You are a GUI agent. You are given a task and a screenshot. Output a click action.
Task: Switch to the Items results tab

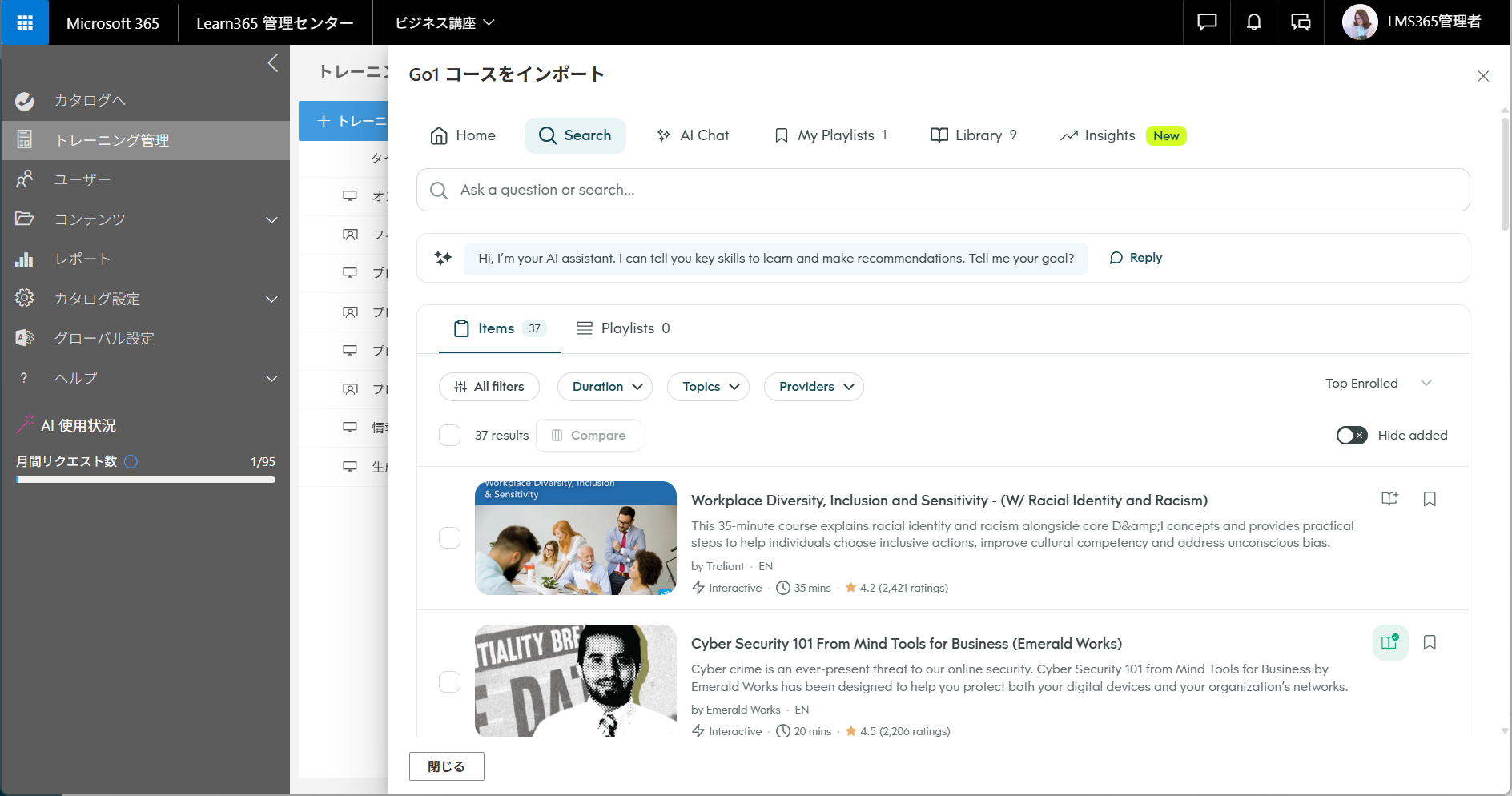(500, 328)
